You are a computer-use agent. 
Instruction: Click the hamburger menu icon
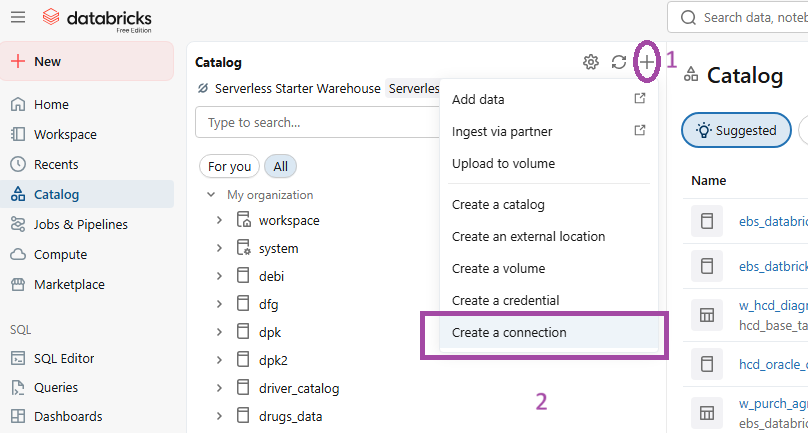[17, 17]
